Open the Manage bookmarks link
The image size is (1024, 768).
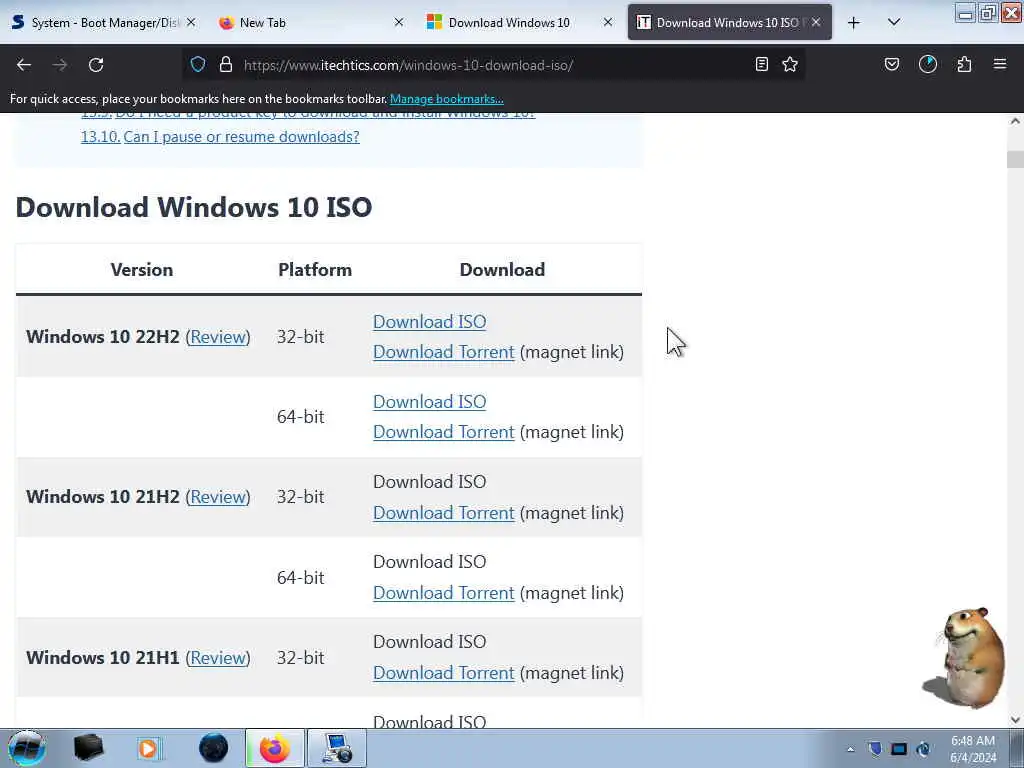coord(447,99)
